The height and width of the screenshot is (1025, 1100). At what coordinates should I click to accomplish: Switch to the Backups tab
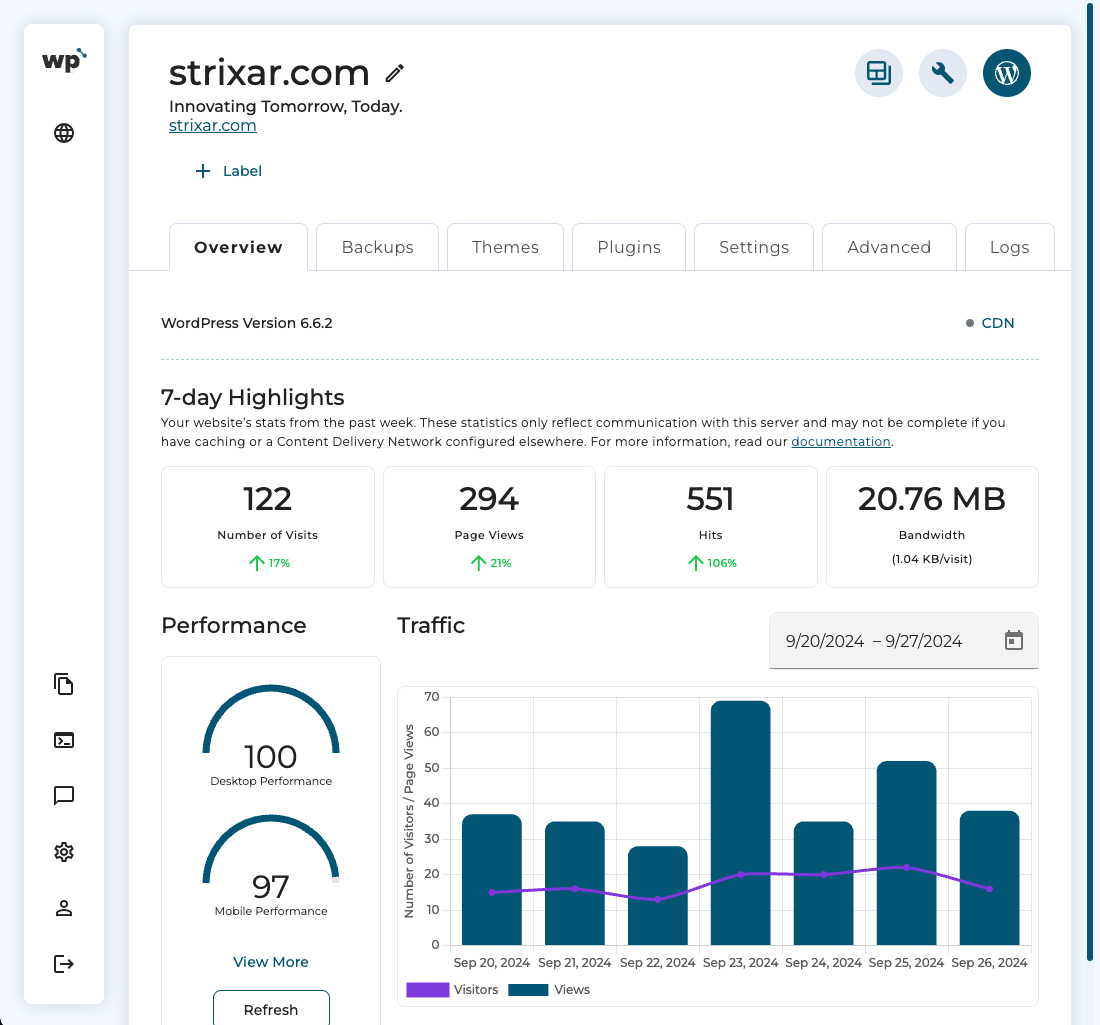point(377,247)
